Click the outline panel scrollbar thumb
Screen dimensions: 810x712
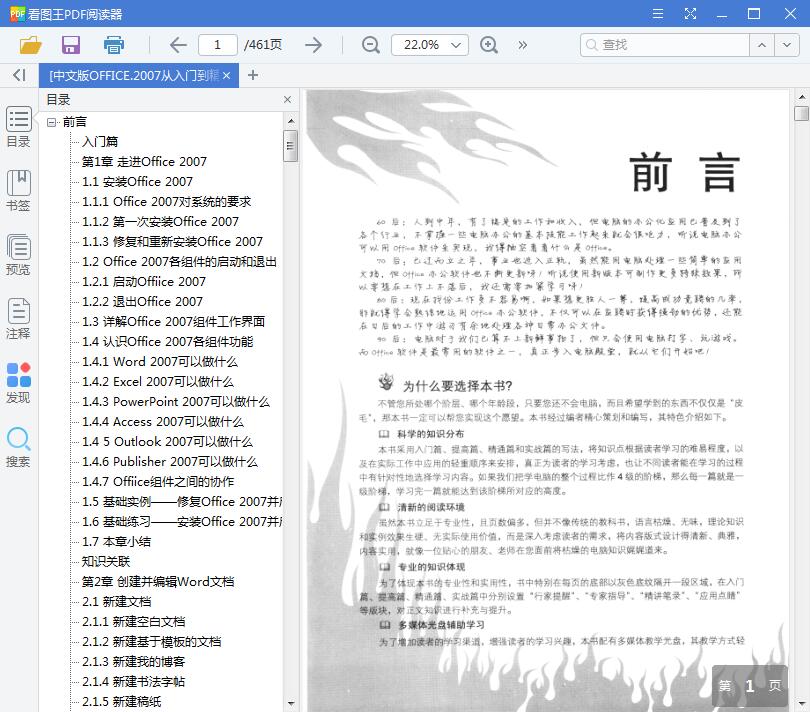point(290,146)
